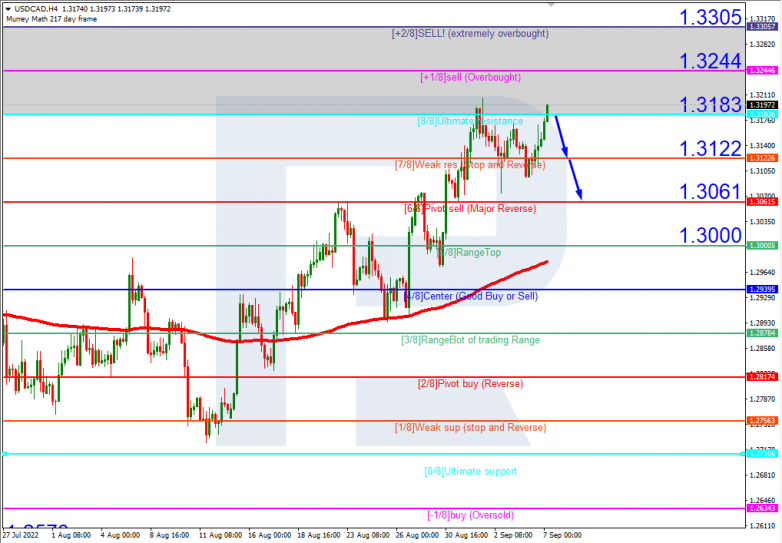Click the [6/8]Pivot sell (Major Reverse) label
The height and width of the screenshot is (543, 782).
click(470, 208)
